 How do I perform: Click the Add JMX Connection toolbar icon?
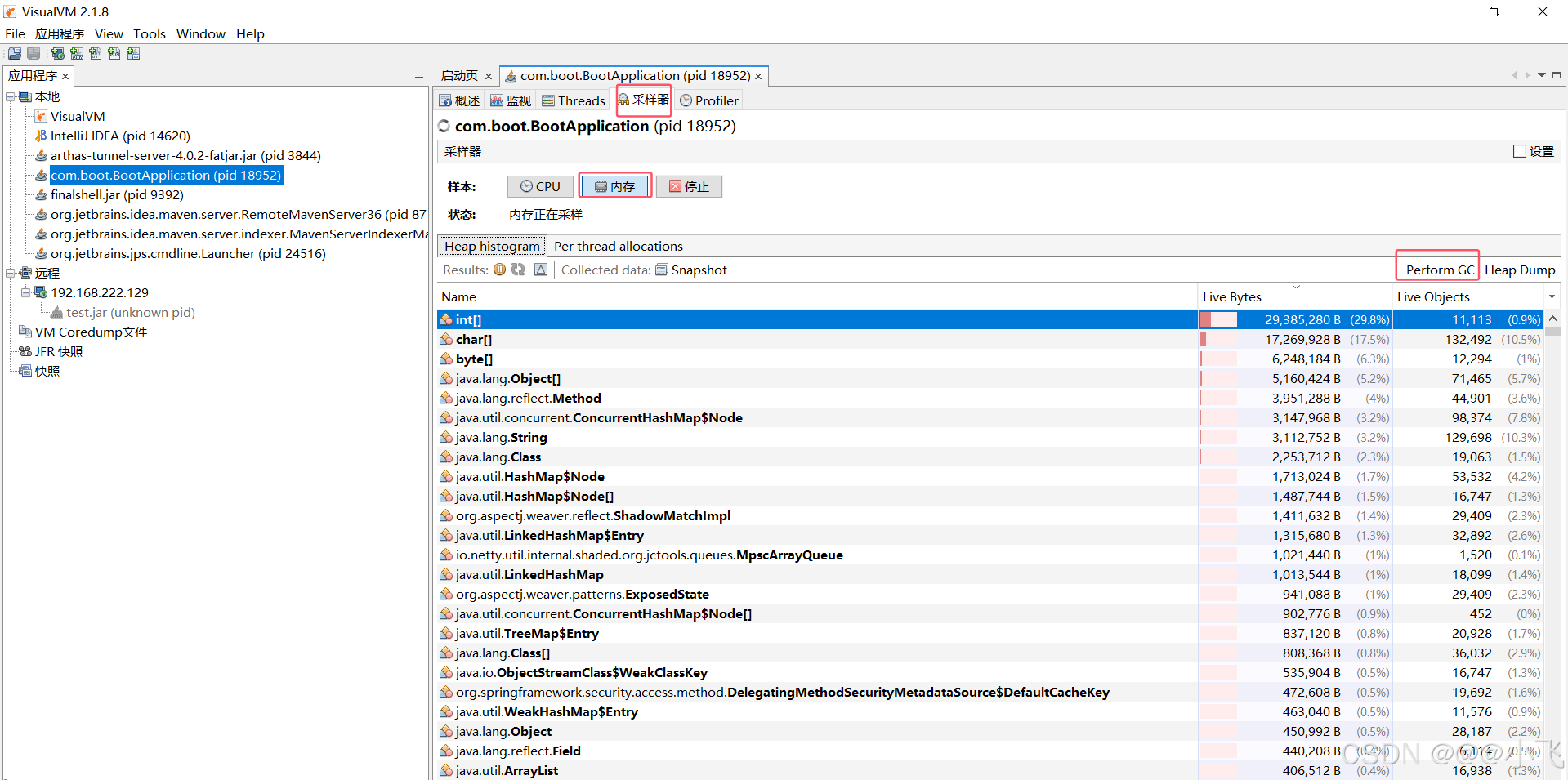(77, 54)
